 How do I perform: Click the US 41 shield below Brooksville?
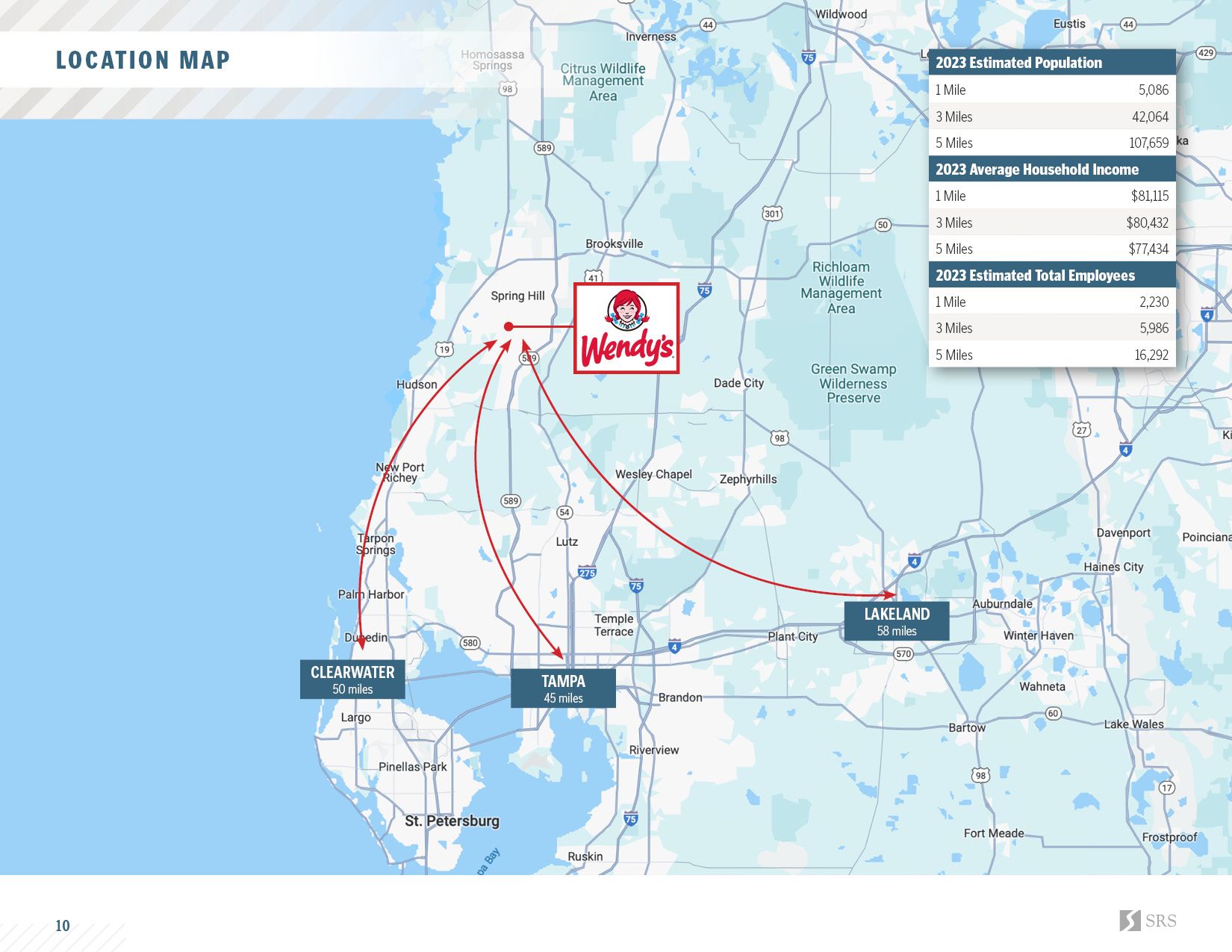click(593, 276)
